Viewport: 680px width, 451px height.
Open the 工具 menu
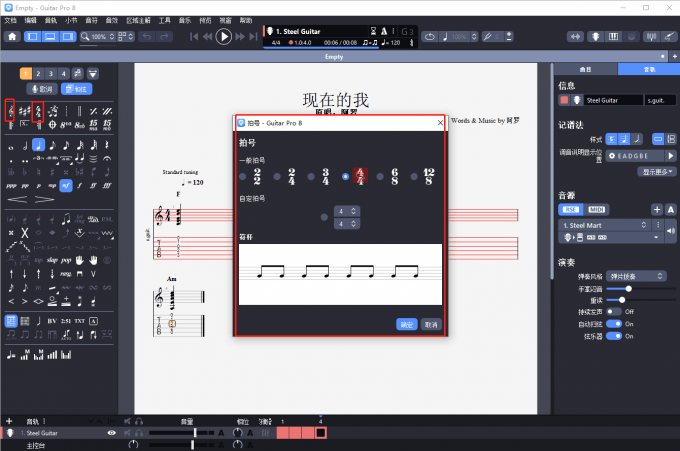[164, 20]
